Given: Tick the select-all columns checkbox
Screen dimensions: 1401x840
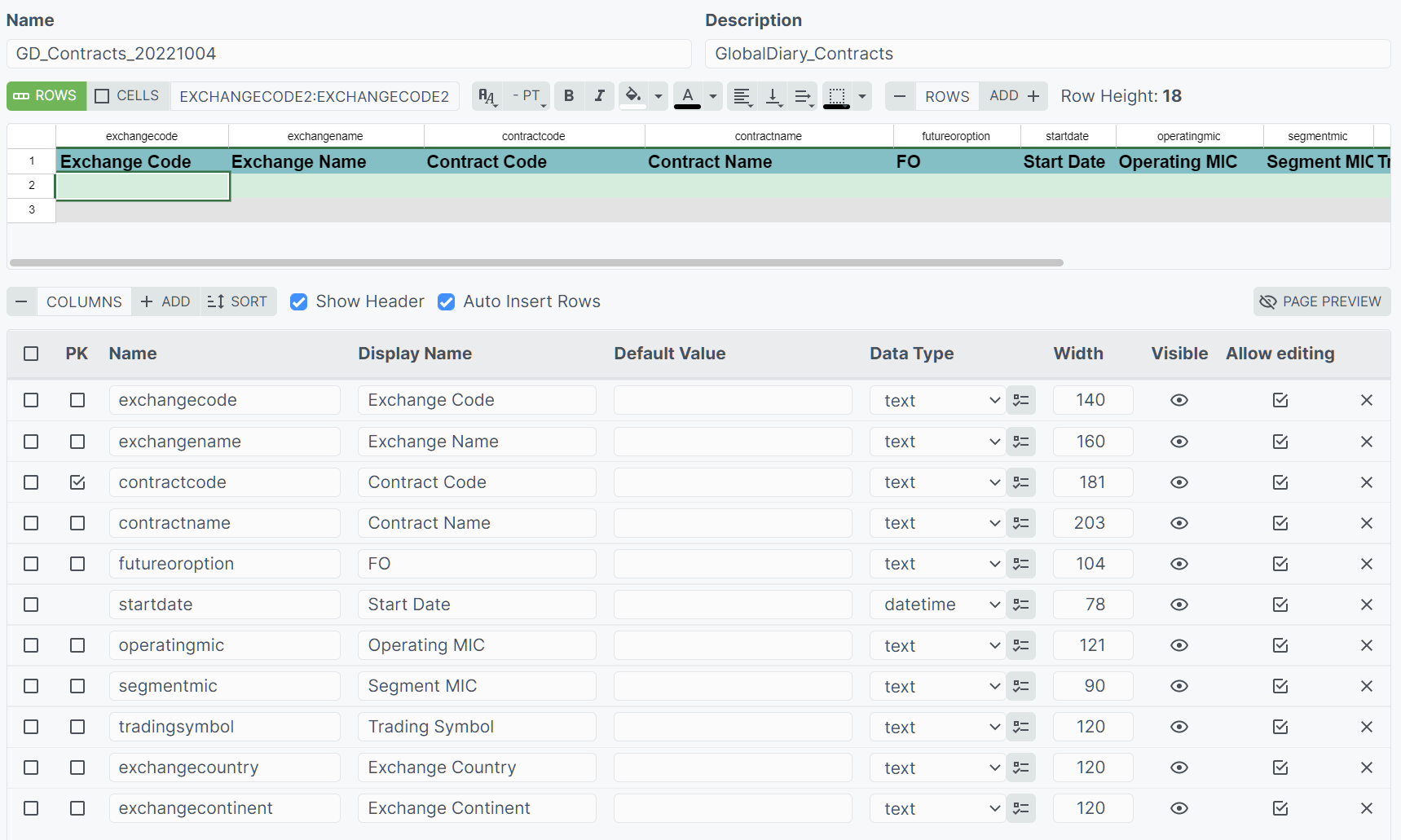Looking at the screenshot, I should pyautogui.click(x=31, y=354).
